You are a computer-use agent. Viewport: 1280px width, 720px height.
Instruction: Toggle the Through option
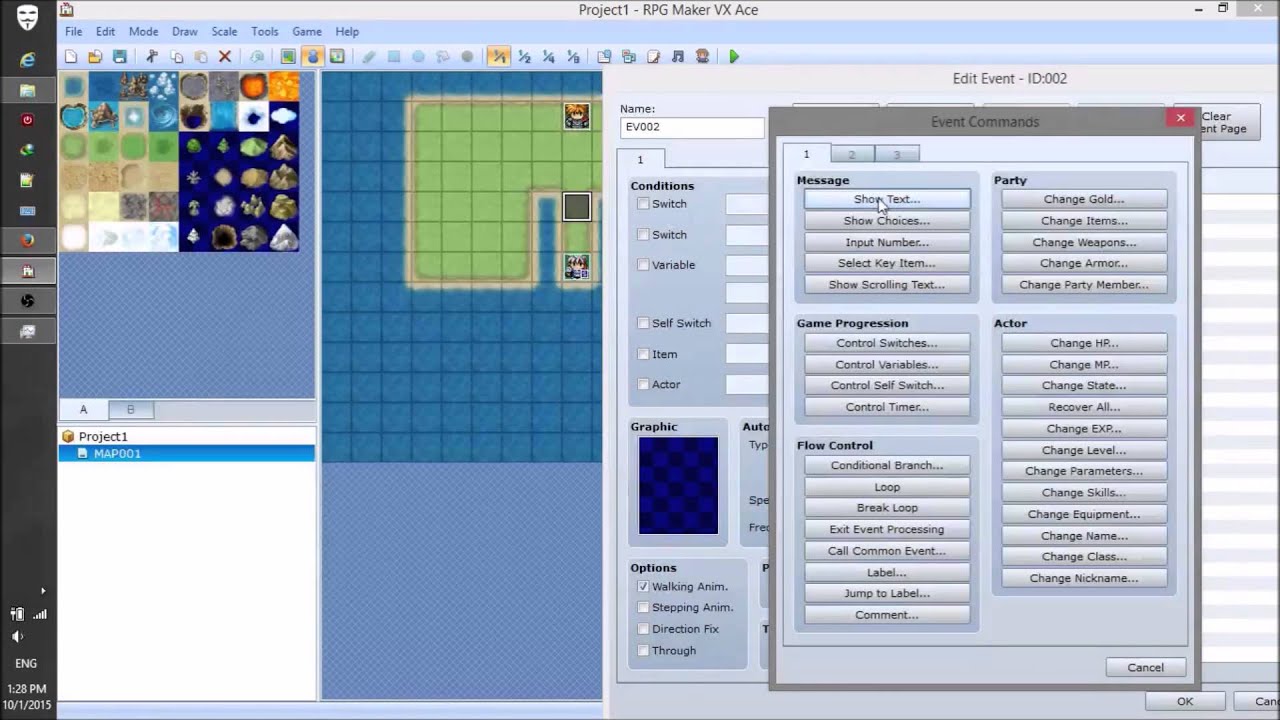pyautogui.click(x=643, y=651)
